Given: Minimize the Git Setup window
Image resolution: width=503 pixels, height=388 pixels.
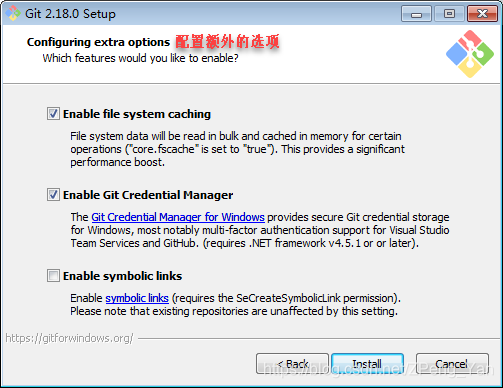Looking at the screenshot, I should coord(416,14).
